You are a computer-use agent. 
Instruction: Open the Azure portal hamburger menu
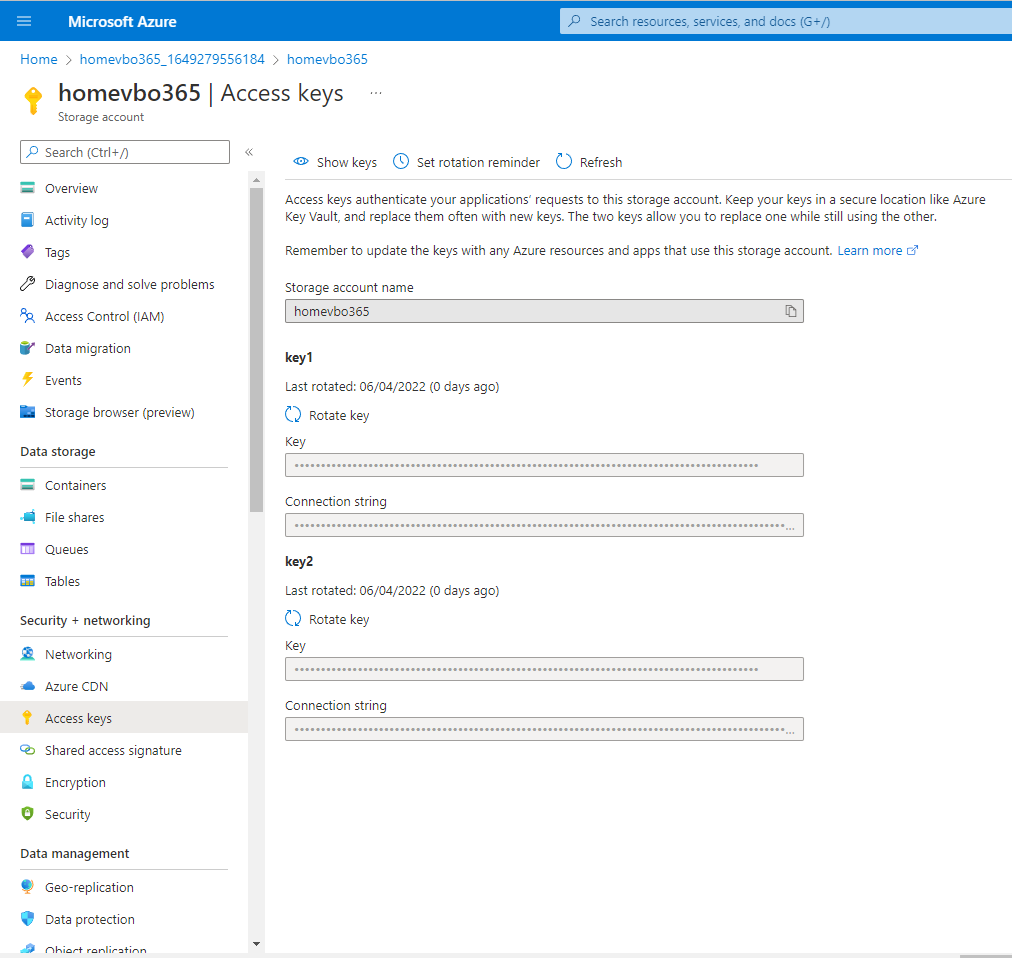click(24, 21)
